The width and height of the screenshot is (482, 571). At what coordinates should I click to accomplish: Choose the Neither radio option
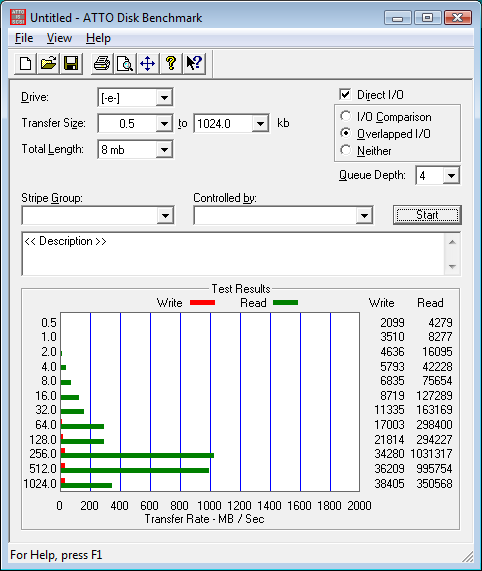coord(345,150)
